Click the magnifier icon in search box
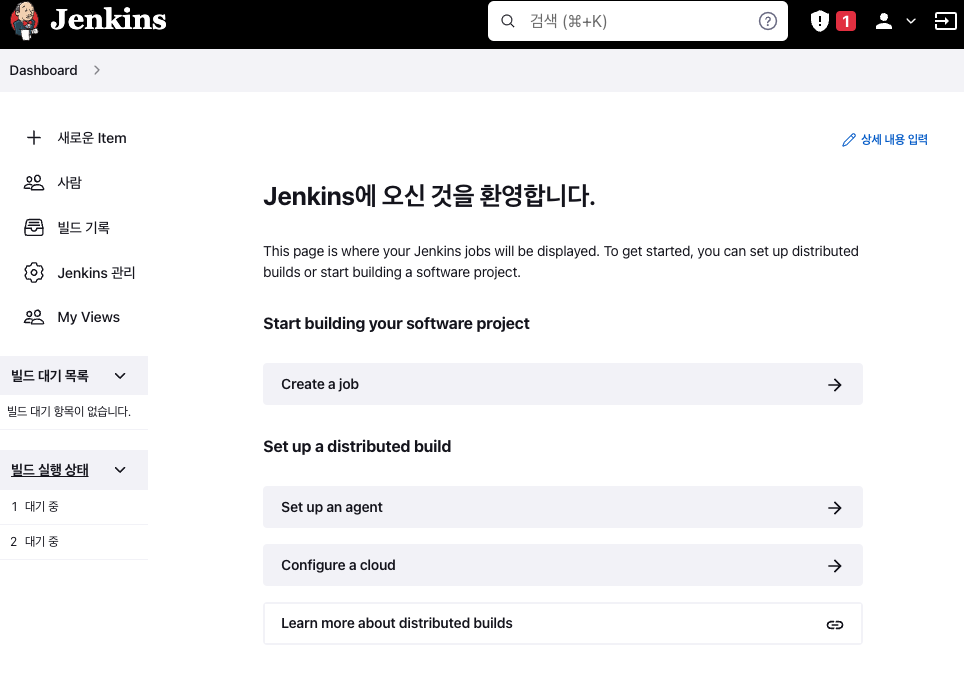This screenshot has height=683, width=964. click(508, 22)
